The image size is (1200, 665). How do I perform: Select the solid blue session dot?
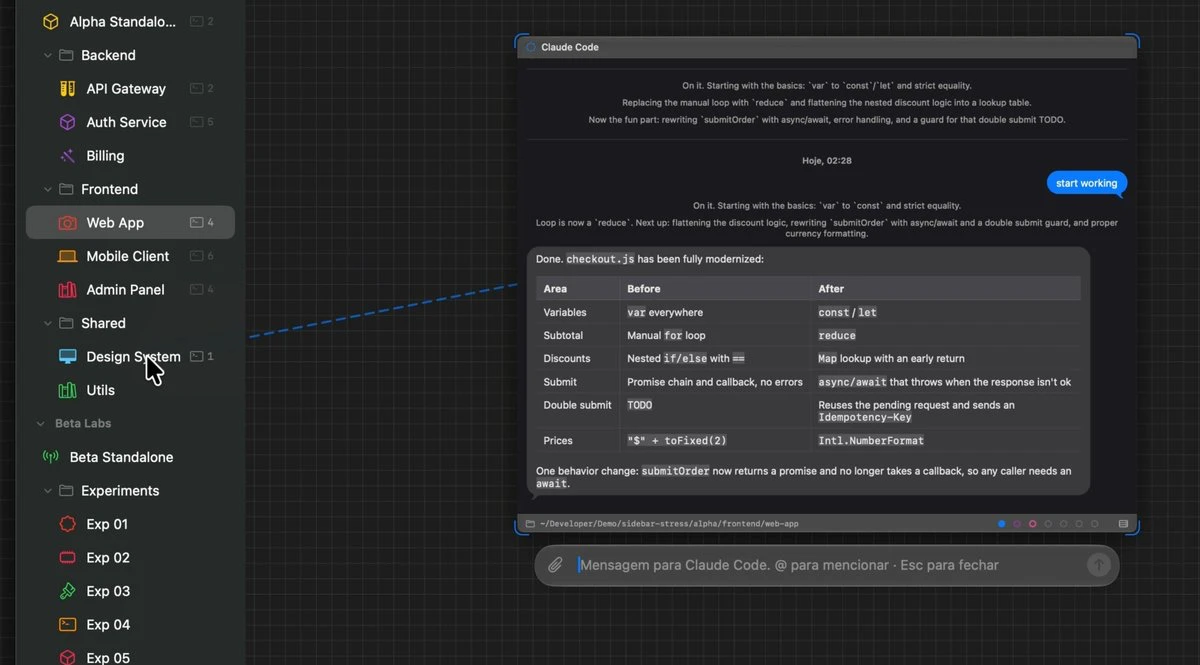[x=1002, y=524]
